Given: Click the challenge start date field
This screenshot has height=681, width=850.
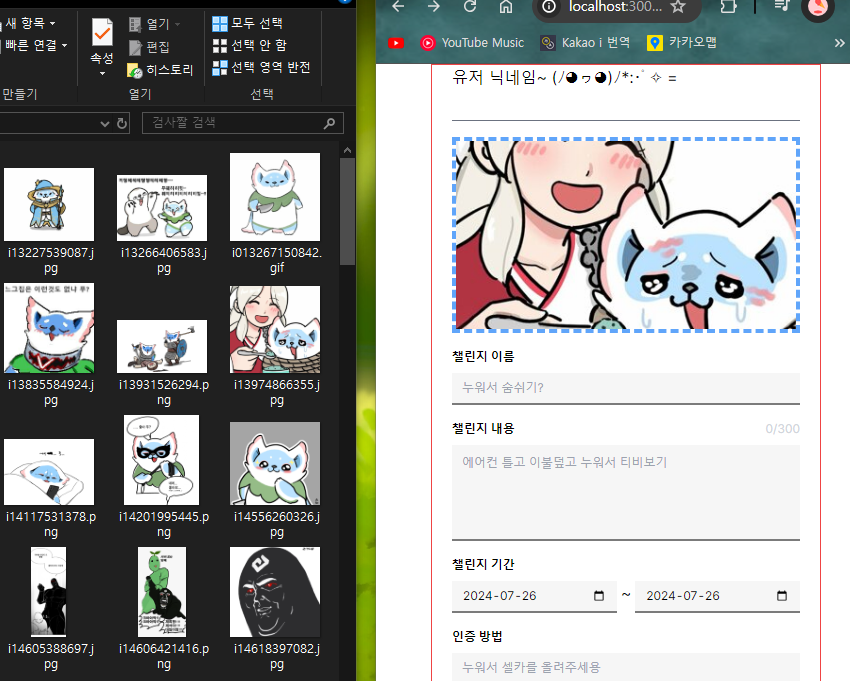Looking at the screenshot, I should (x=534, y=596).
